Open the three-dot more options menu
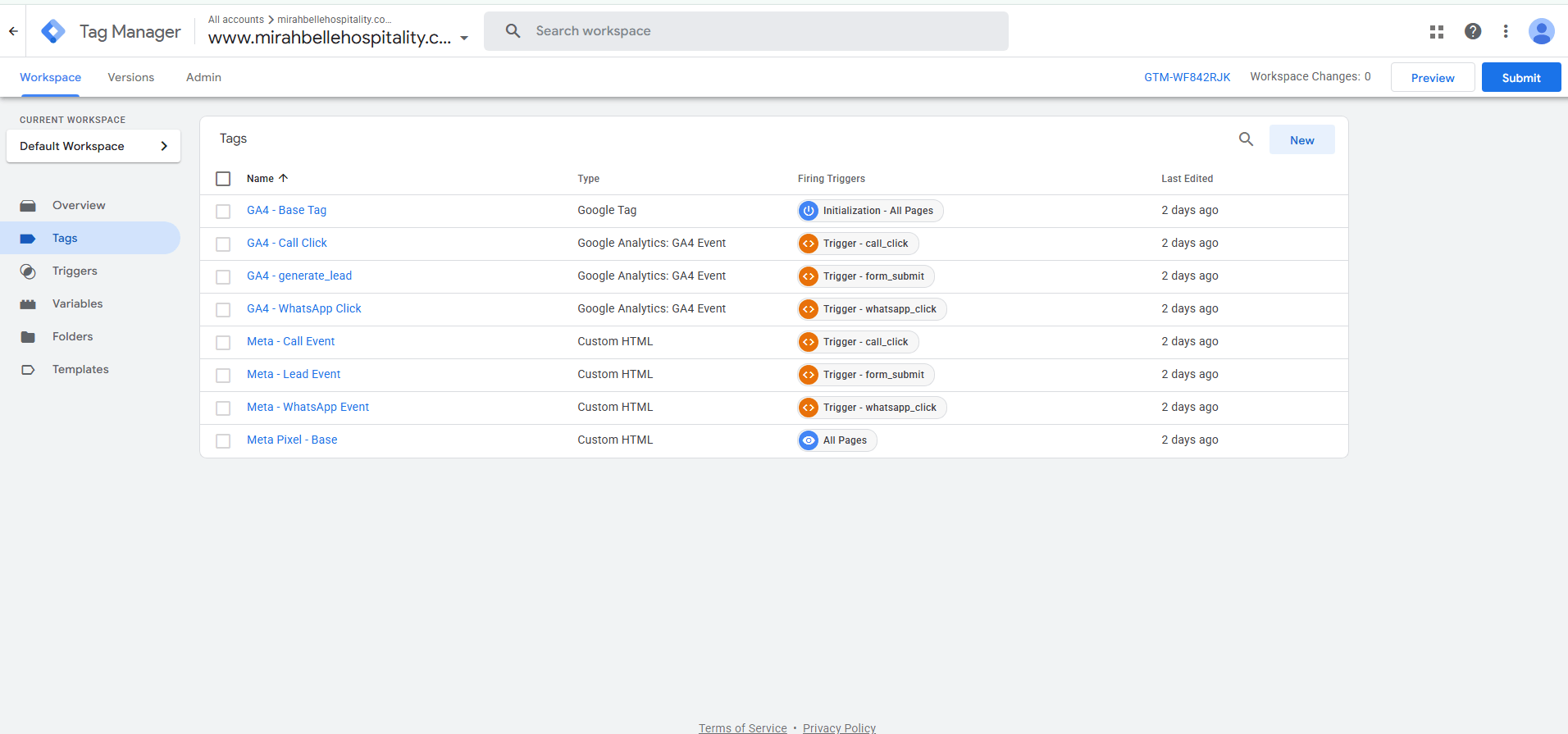 [x=1506, y=31]
